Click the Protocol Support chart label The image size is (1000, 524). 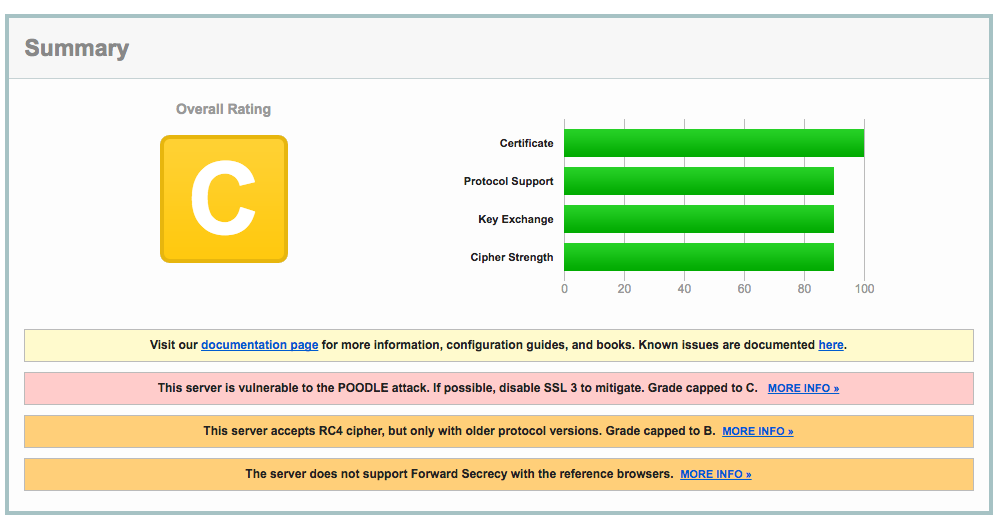click(x=508, y=182)
